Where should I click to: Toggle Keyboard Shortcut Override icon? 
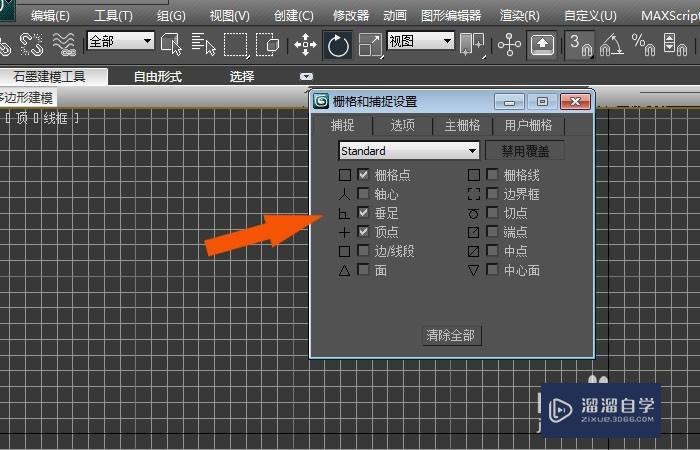[542, 45]
